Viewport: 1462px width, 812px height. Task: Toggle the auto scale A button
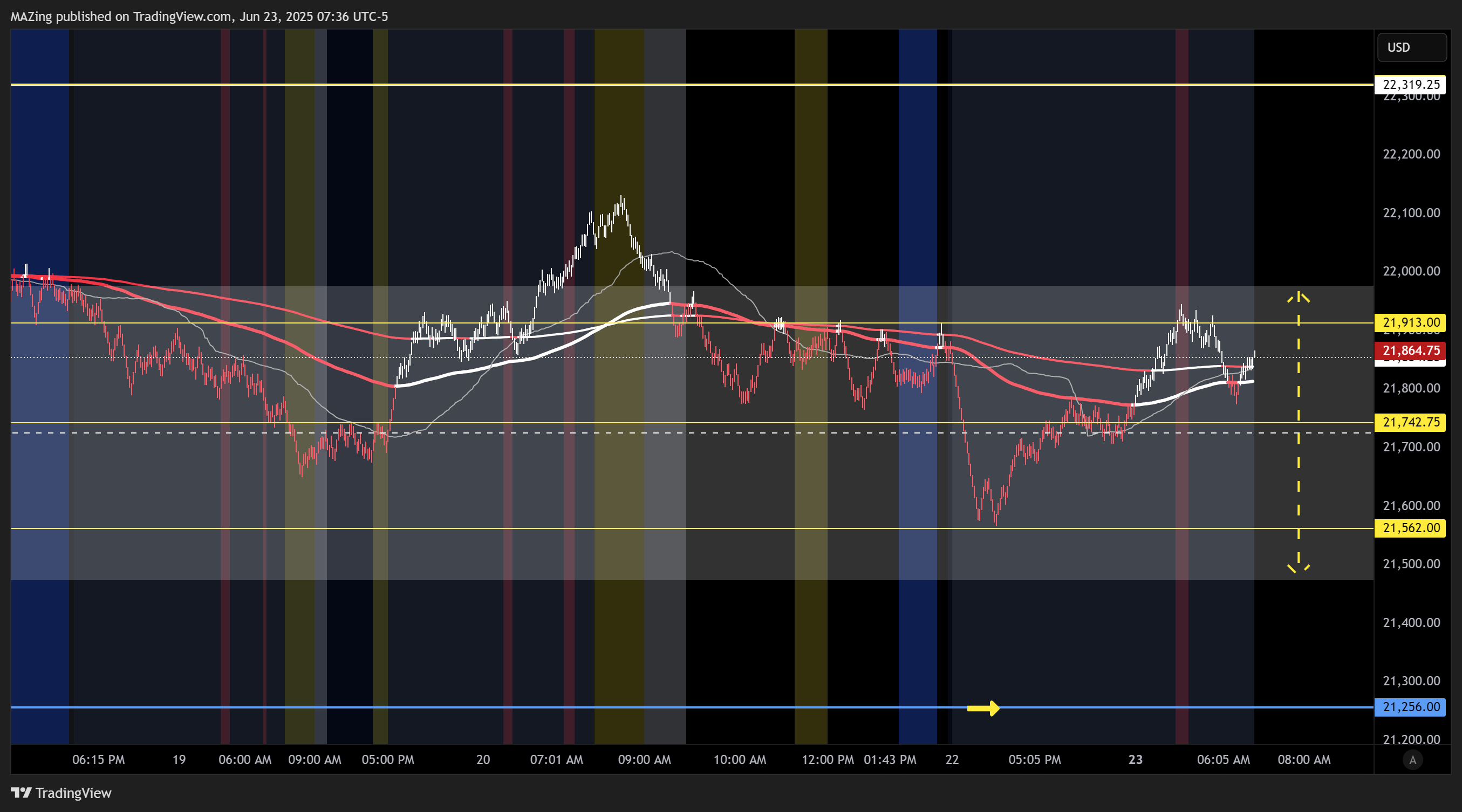coord(1412,760)
